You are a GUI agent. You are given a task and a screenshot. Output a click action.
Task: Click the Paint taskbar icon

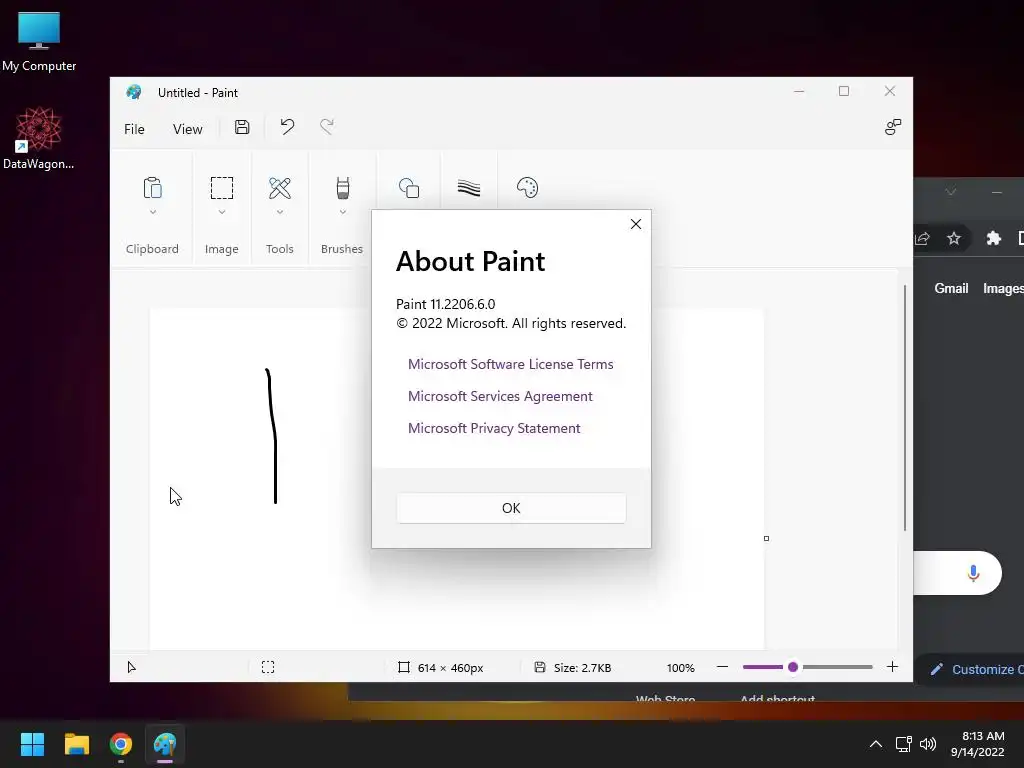[x=165, y=744]
